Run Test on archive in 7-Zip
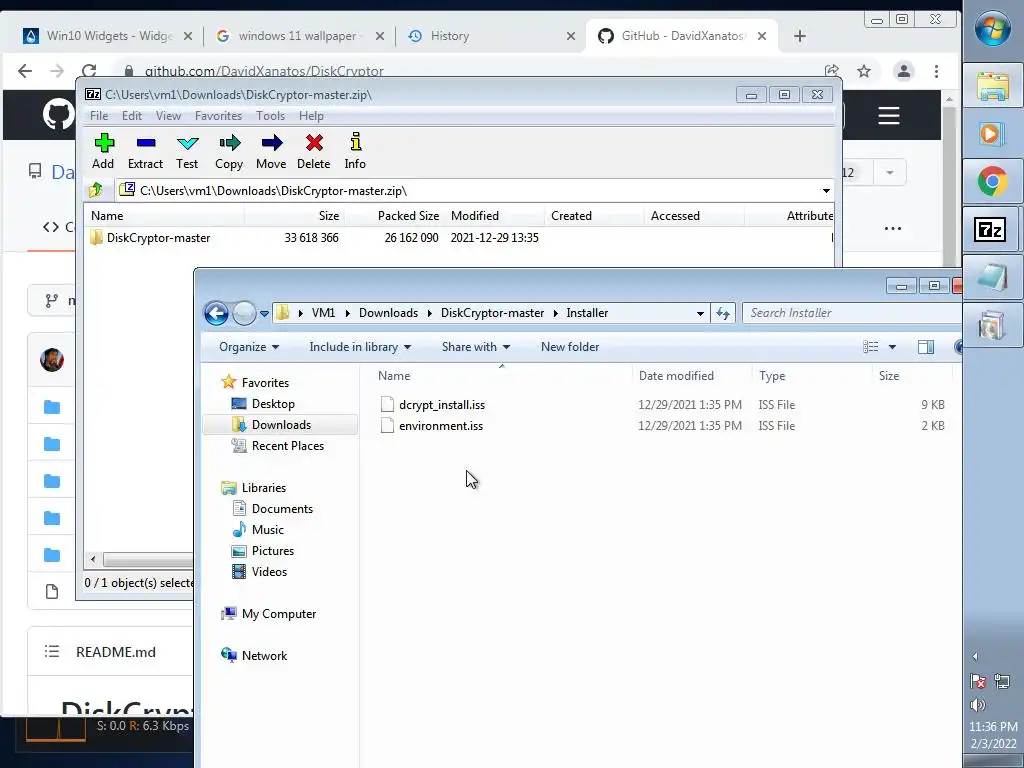 click(187, 152)
